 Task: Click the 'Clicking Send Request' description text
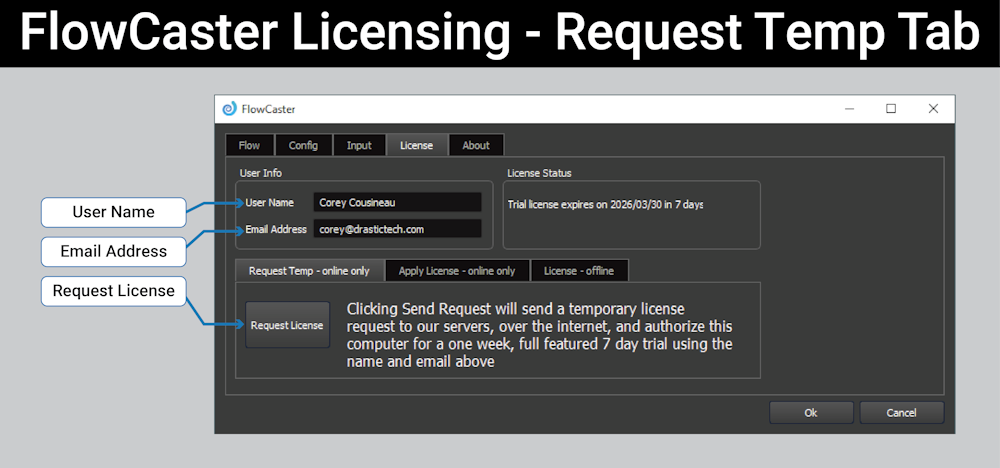[540, 335]
